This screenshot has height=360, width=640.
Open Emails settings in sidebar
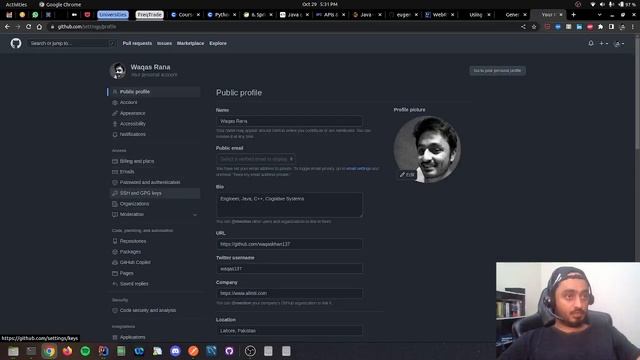tap(156, 172)
